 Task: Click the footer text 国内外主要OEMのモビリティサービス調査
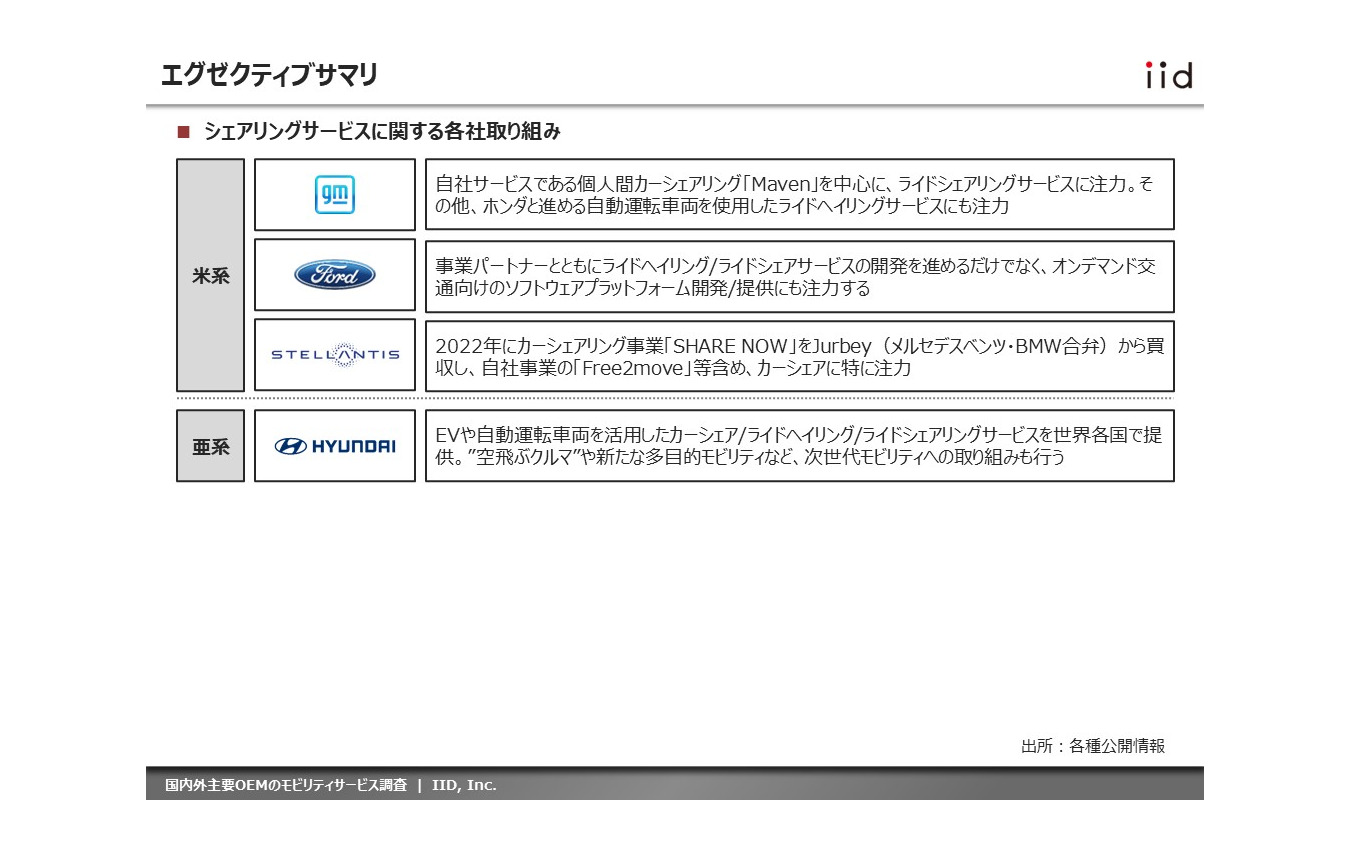pos(286,785)
